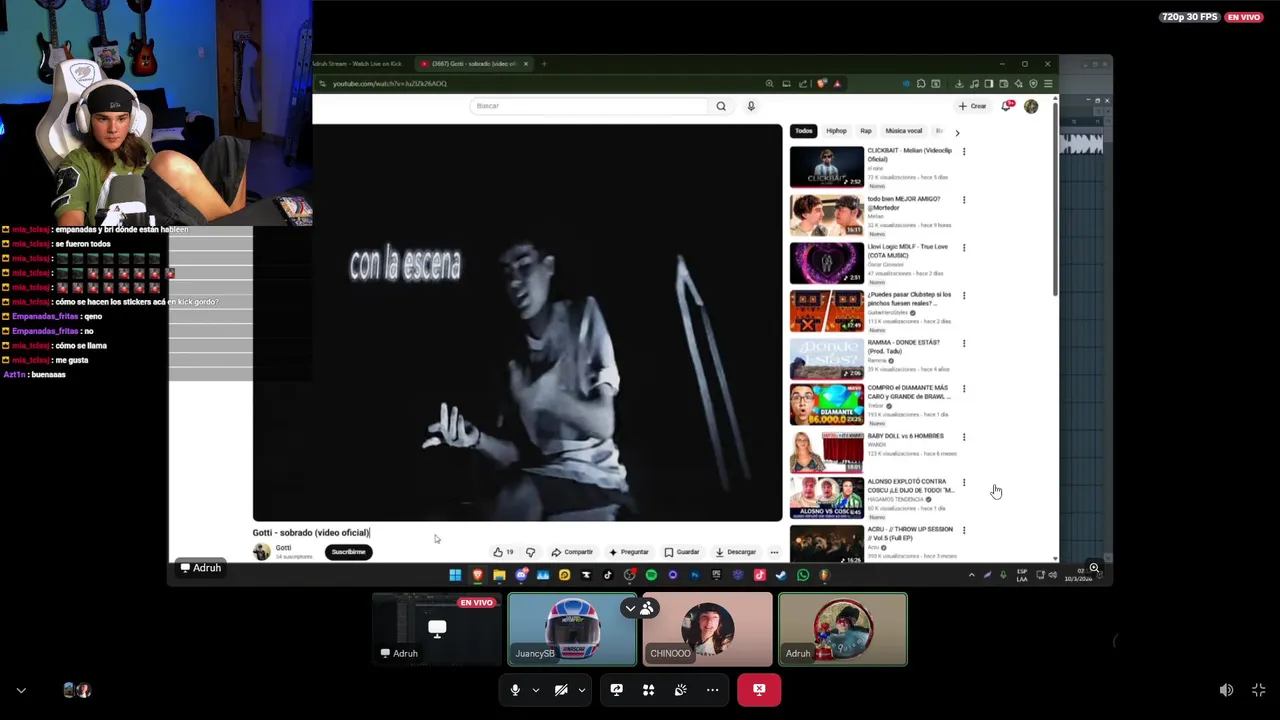1280x720 pixels.
Task: Open Windows Start button on taskbar
Action: pyautogui.click(x=455, y=575)
